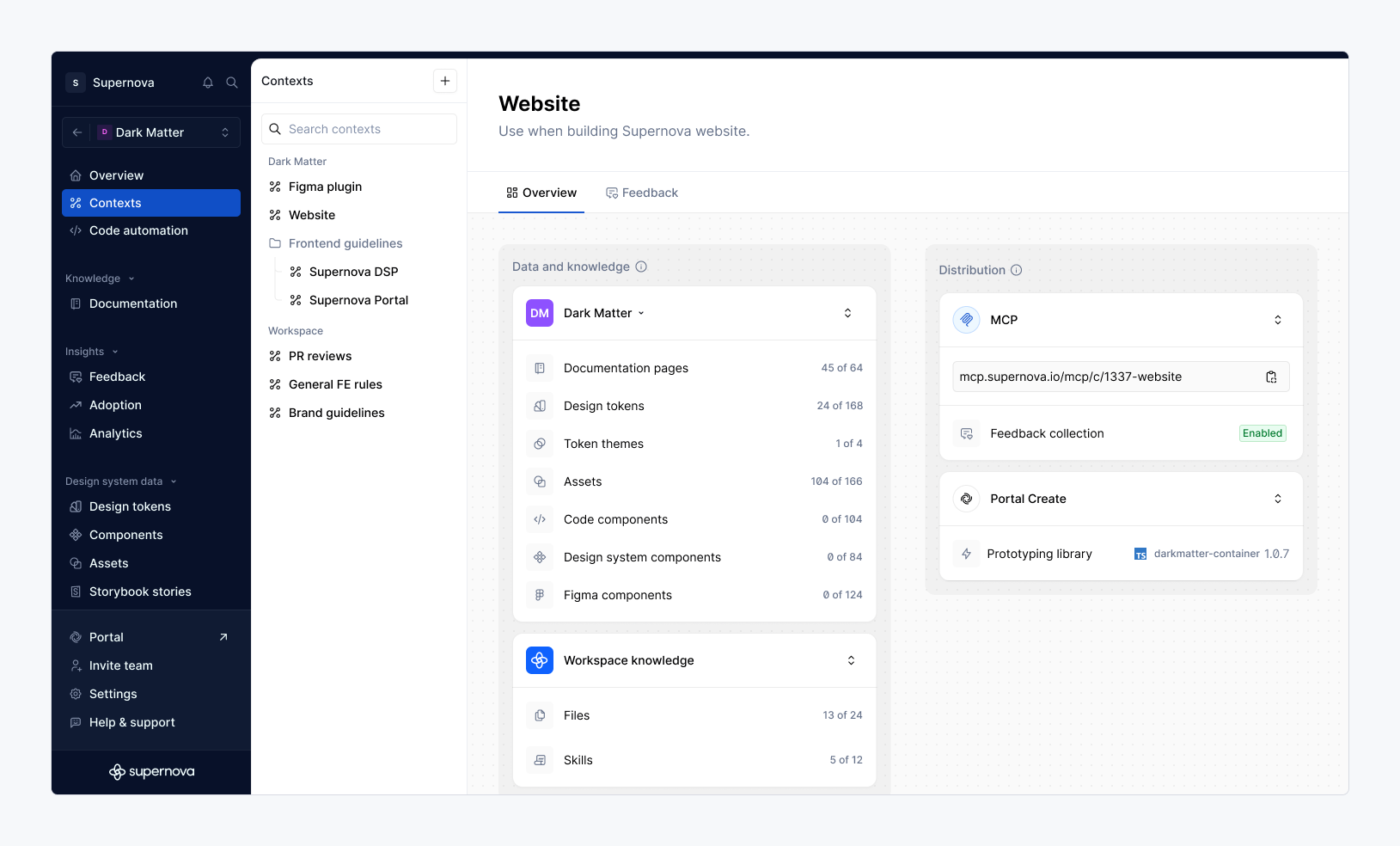This screenshot has height=846, width=1400.
Task: Open Help & support
Action: click(151, 722)
